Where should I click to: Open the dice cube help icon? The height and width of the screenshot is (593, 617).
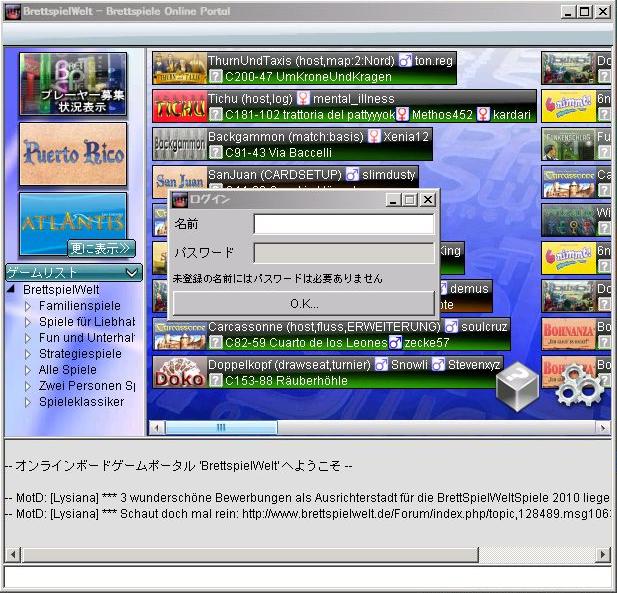517,387
